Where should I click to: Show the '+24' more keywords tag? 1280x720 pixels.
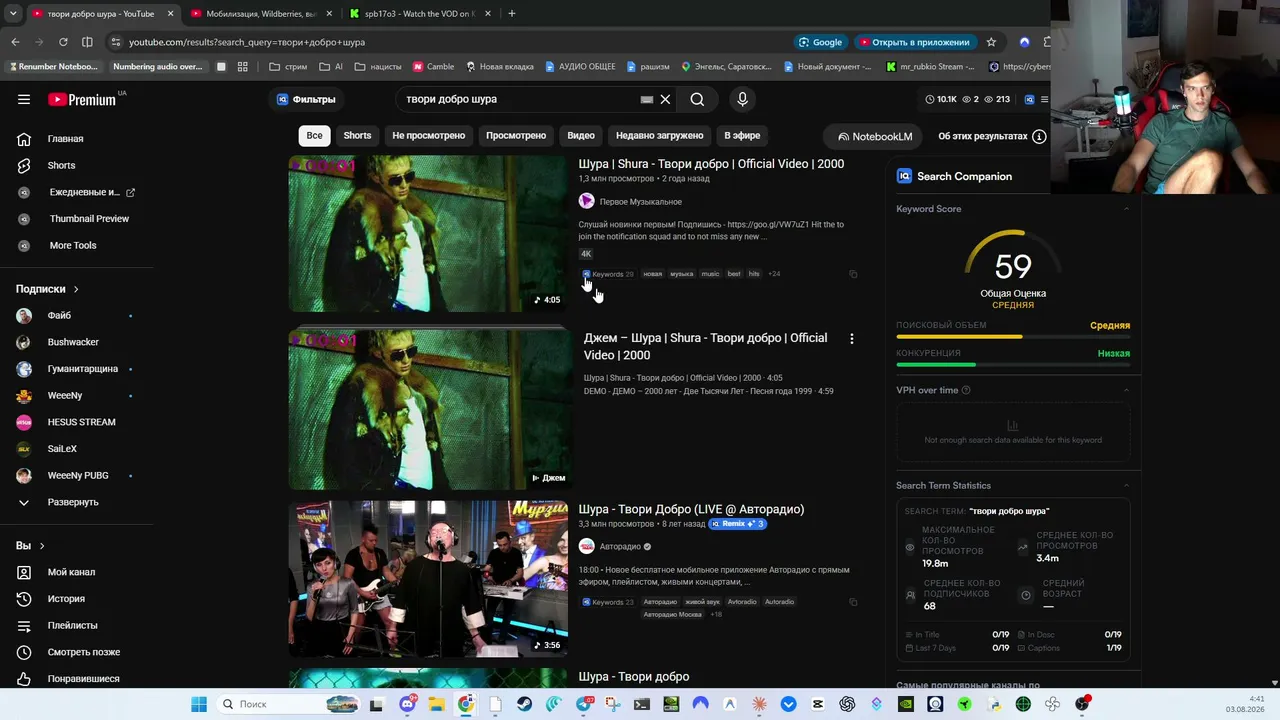[x=774, y=274]
